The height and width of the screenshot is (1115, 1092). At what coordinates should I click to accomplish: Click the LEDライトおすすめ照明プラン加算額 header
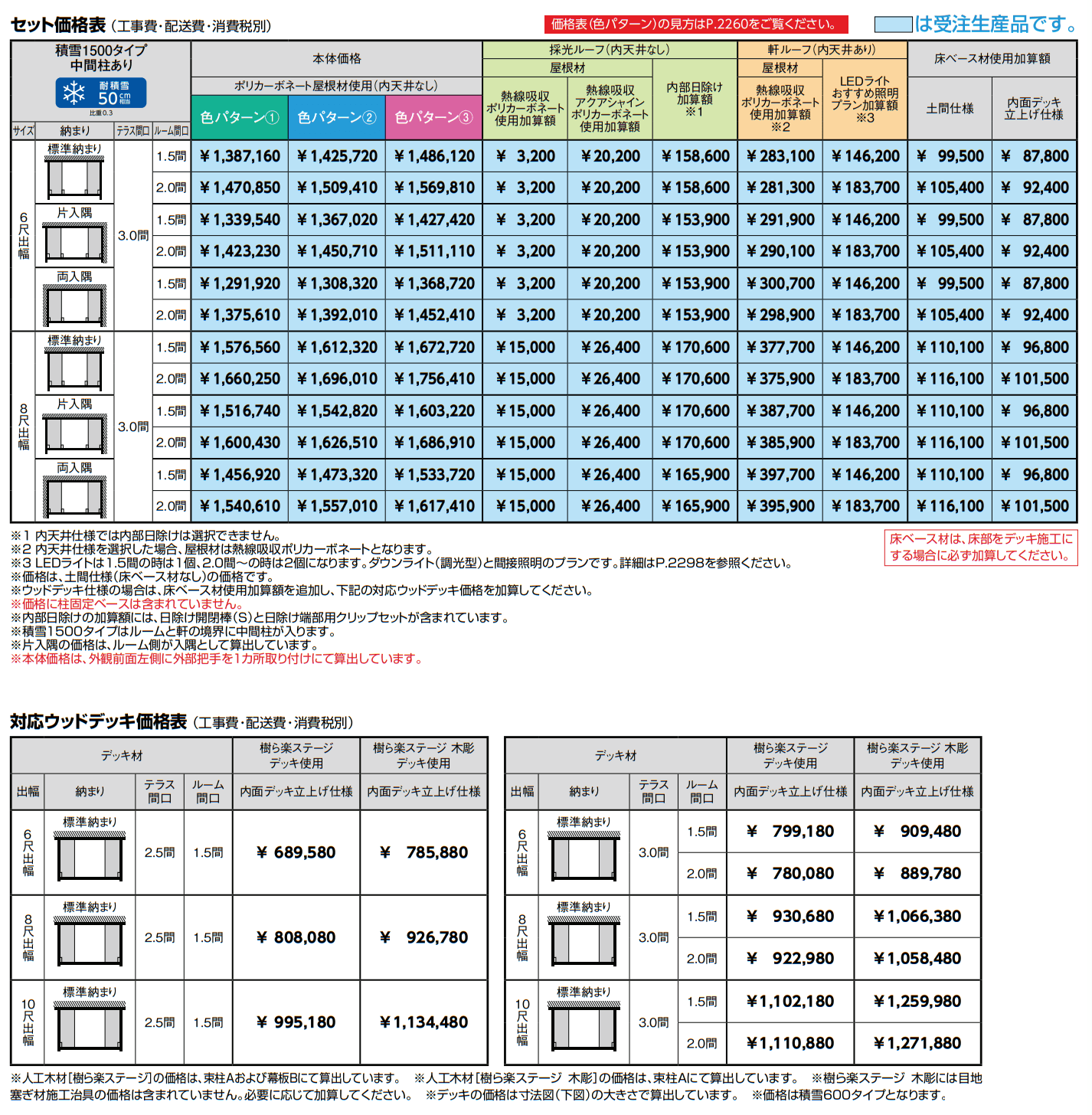865,100
